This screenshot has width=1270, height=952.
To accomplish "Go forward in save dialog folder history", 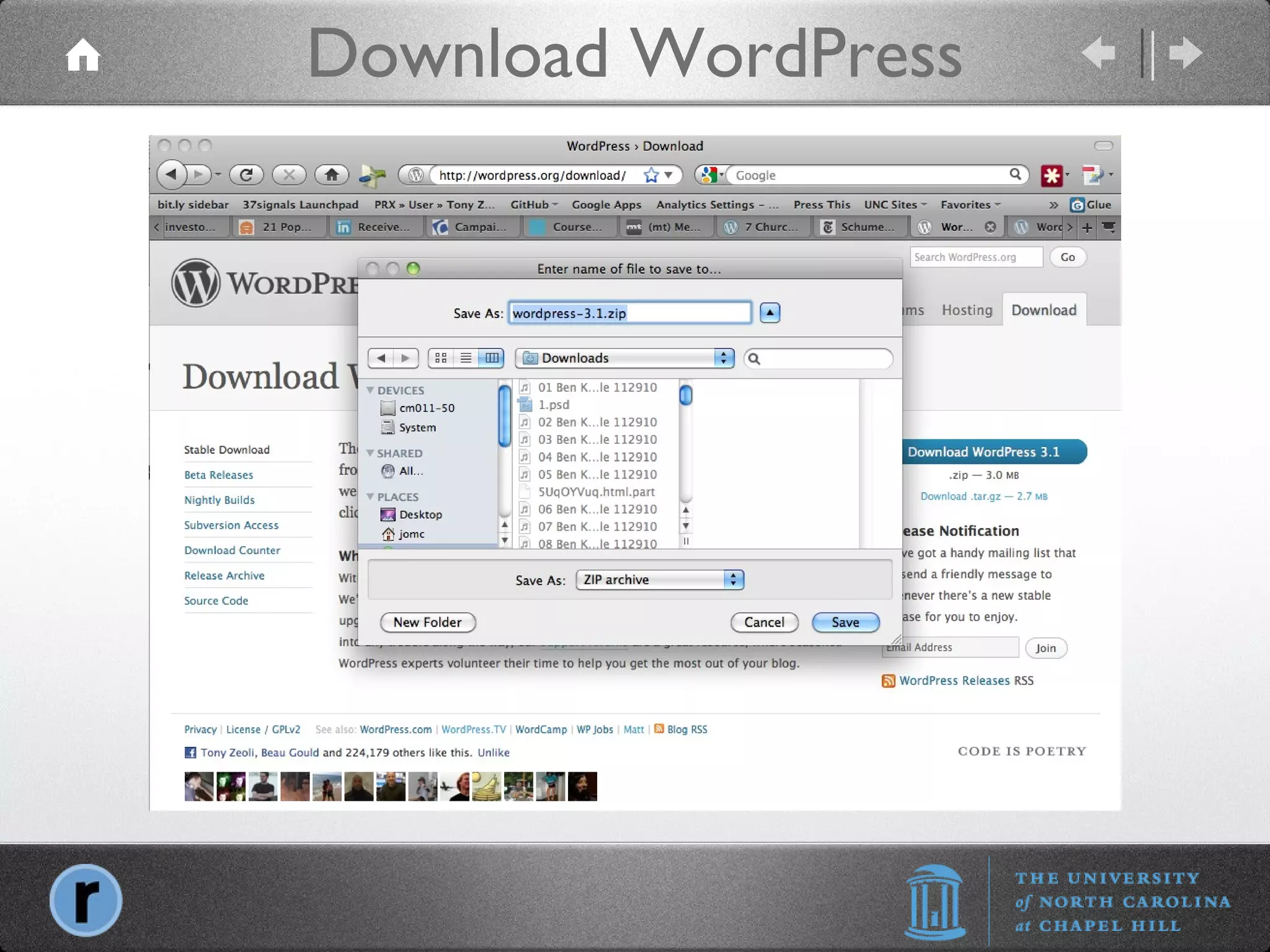I will [x=406, y=358].
